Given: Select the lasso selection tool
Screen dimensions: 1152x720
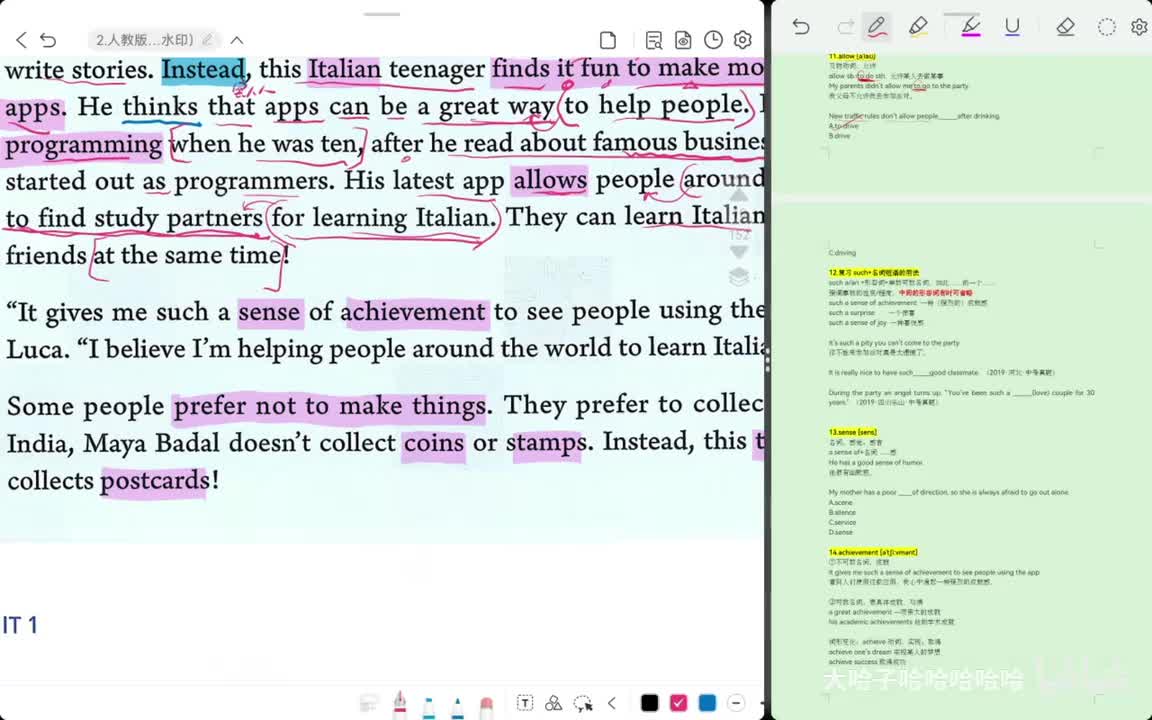Looking at the screenshot, I should coord(583,704).
